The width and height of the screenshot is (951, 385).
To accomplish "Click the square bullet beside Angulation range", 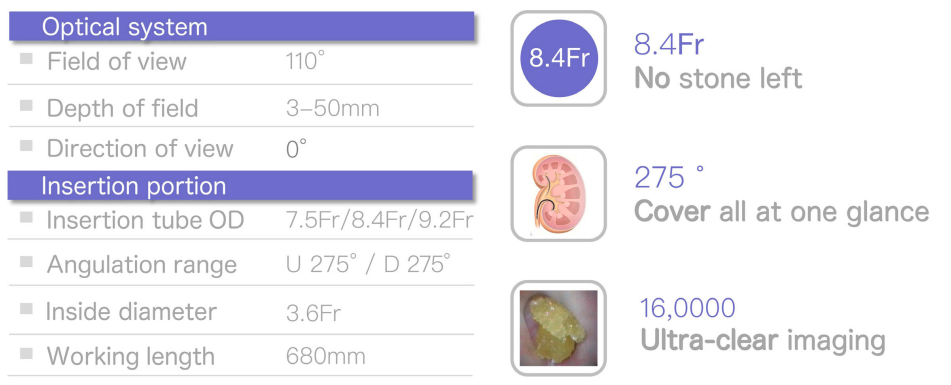I will point(26,262).
